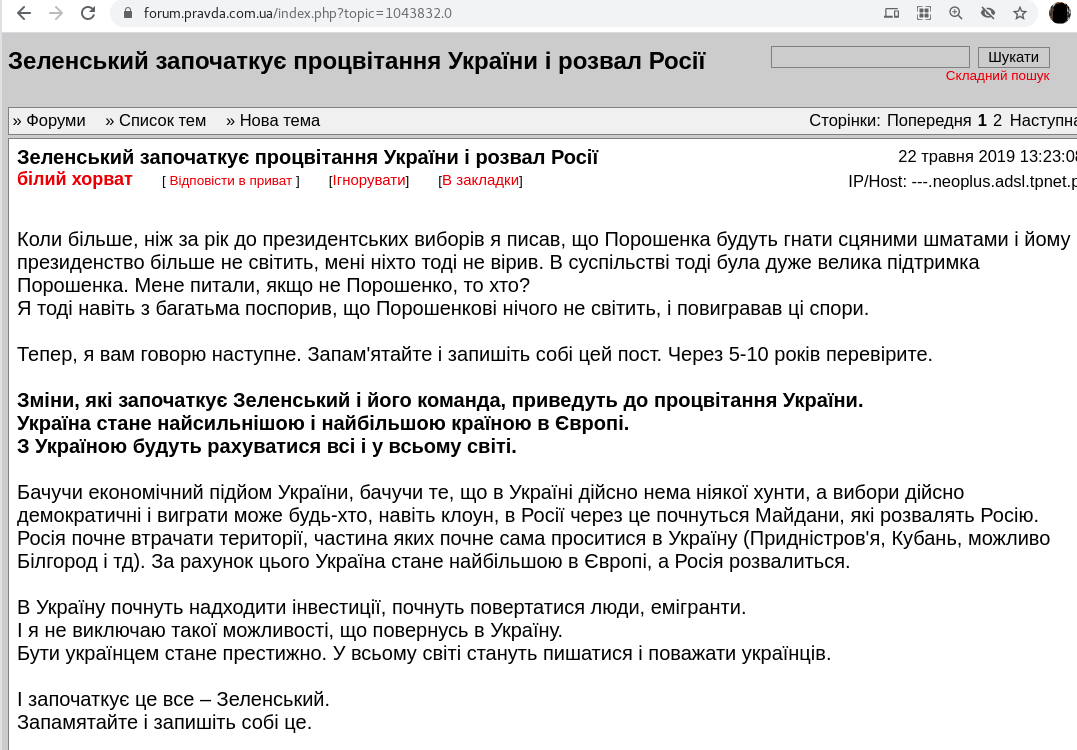
Task: Click the Наступна page link
Action: tap(1043, 121)
